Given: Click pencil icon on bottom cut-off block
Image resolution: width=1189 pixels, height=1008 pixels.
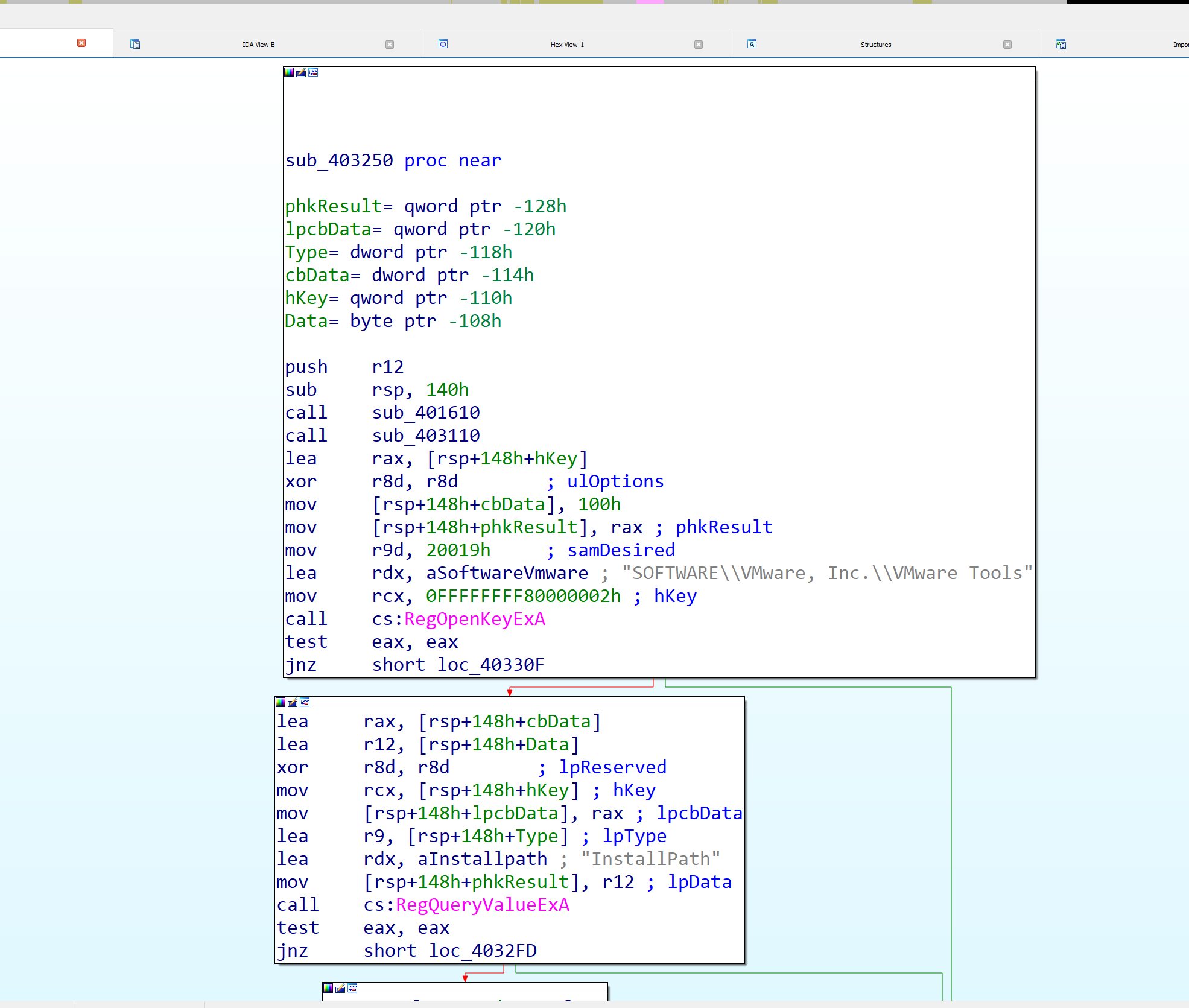Looking at the screenshot, I should pos(340,988).
